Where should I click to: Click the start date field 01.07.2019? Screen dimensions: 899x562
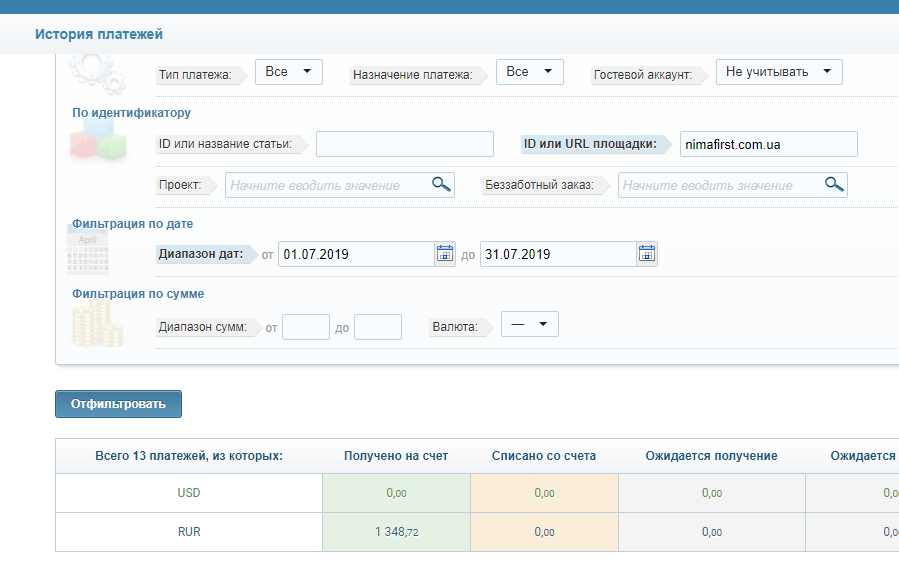pos(355,254)
